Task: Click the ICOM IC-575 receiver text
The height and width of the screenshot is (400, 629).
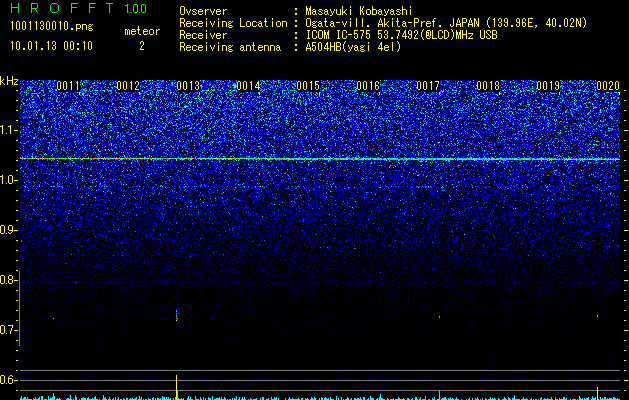Action: 401,35
